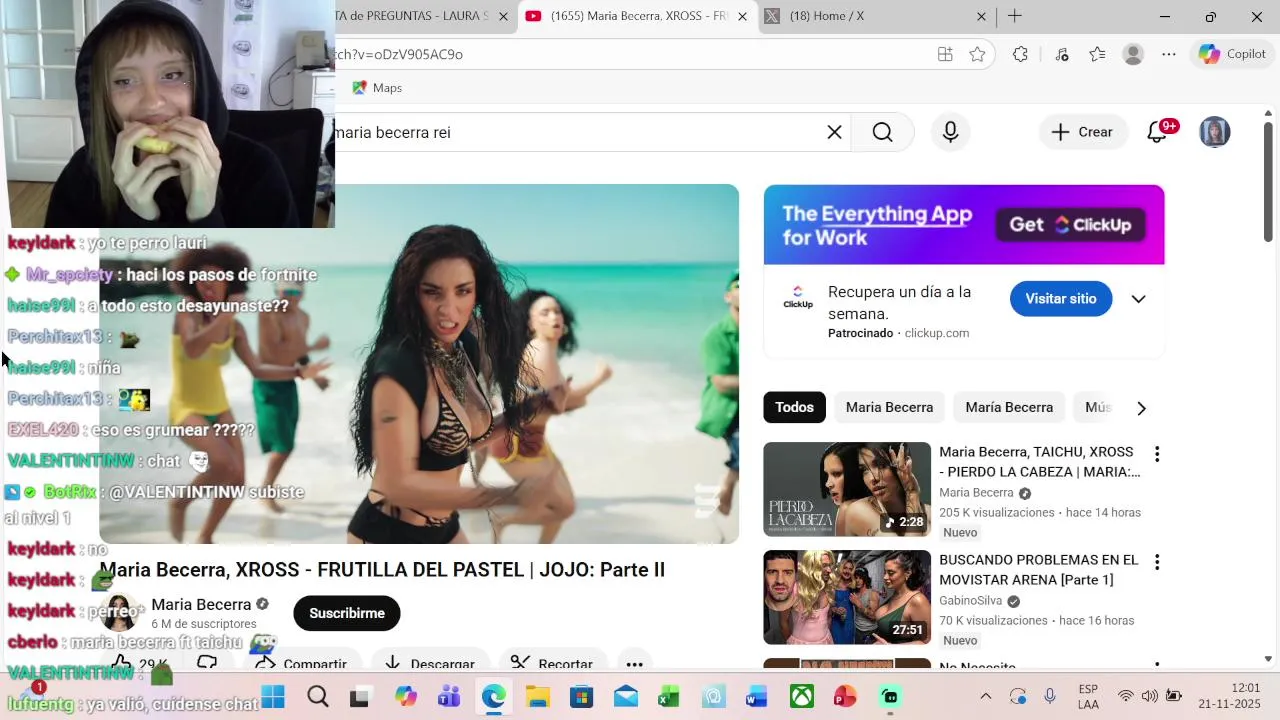This screenshot has height=720, width=1280.
Task: Click Visitar sitio on ClickUp ad
Action: [x=1061, y=299]
